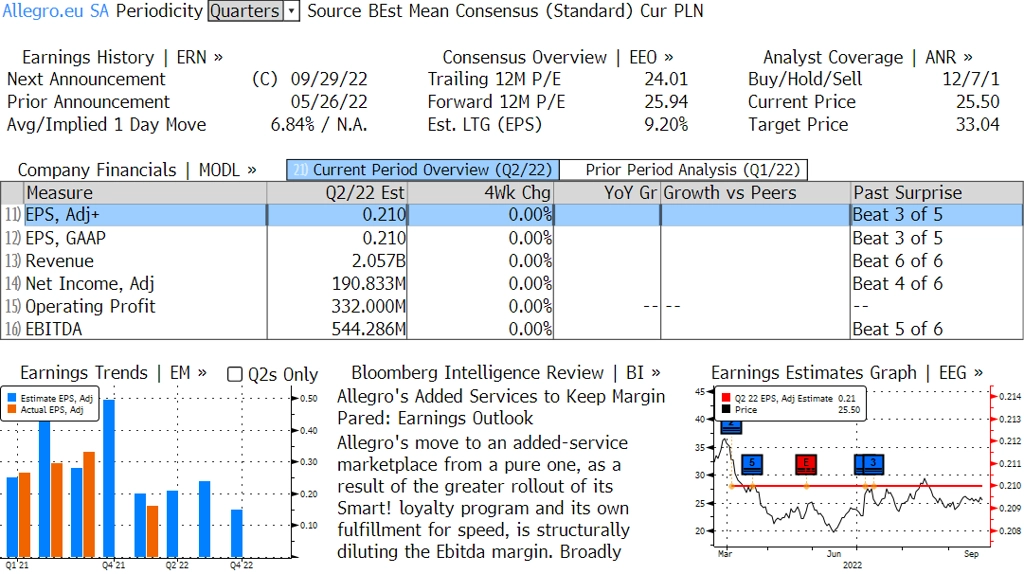The image size is (1024, 574).
Task: Click the 2.057B revenue estimate cell
Action: tap(379, 261)
